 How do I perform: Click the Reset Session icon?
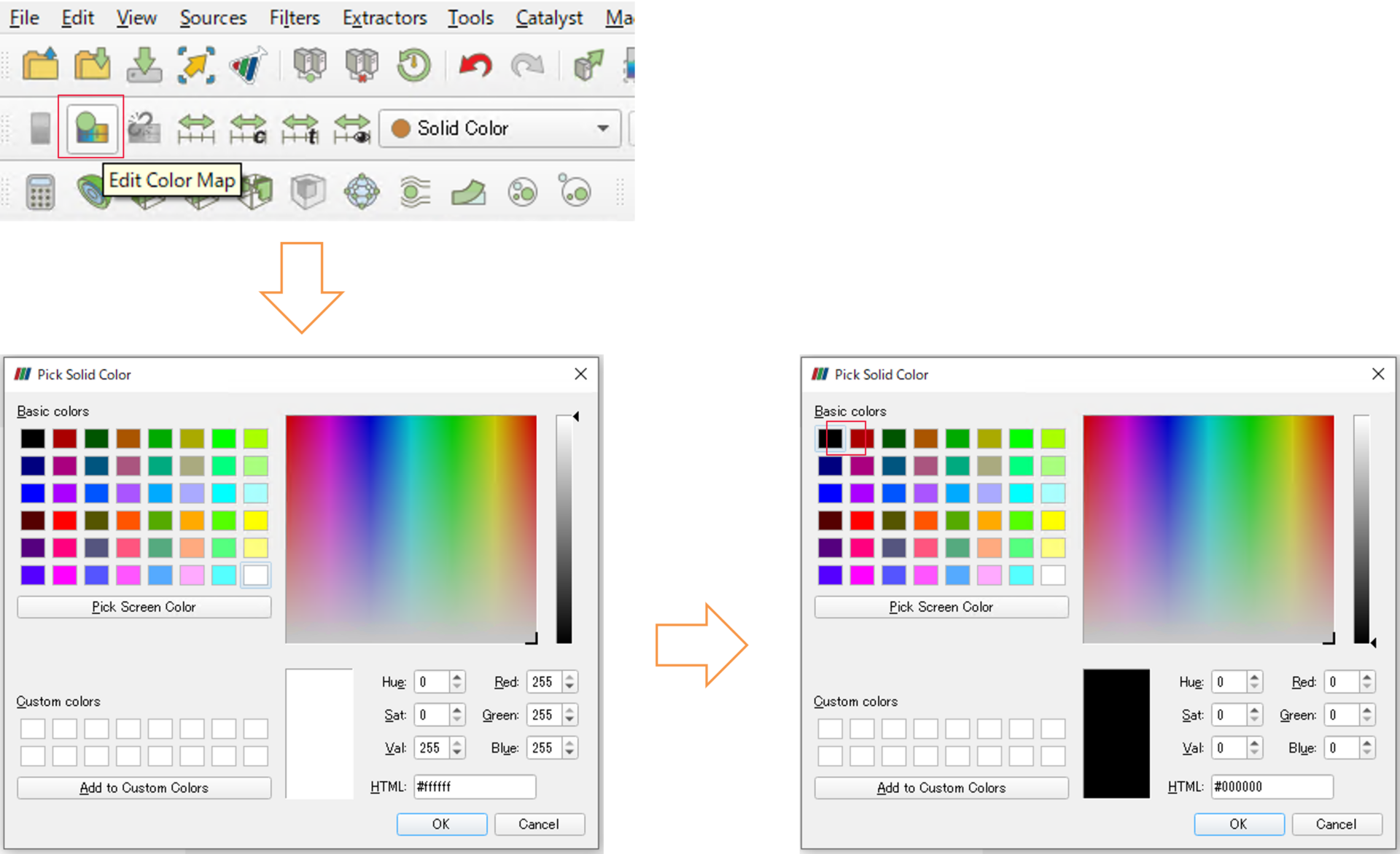point(413,64)
